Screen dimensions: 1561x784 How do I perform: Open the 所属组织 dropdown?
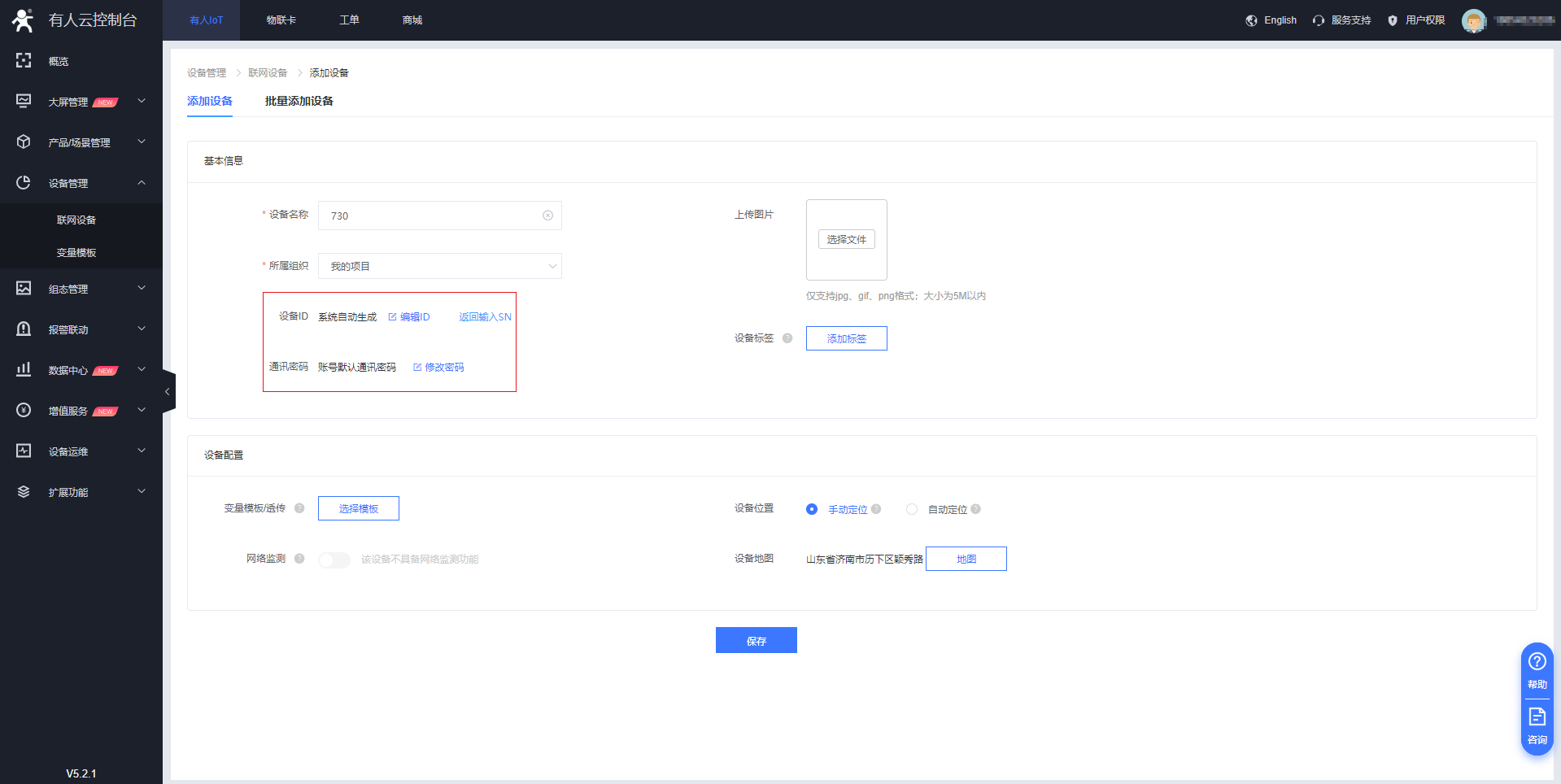(439, 266)
